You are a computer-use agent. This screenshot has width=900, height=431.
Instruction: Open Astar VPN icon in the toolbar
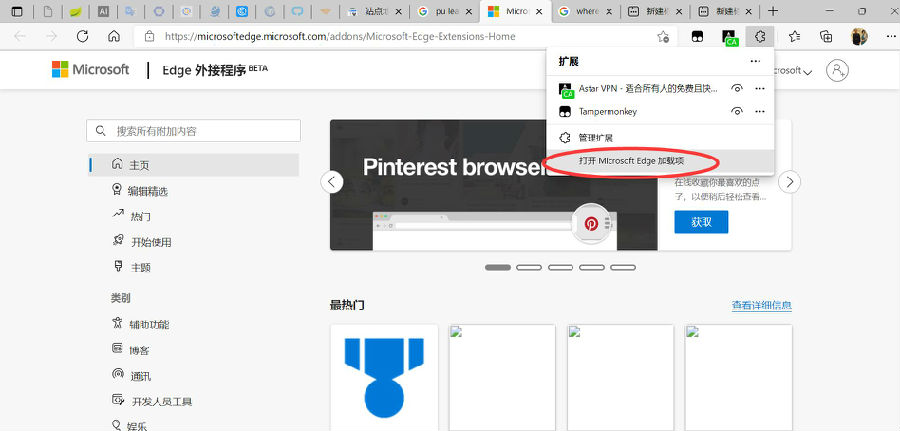(730, 38)
